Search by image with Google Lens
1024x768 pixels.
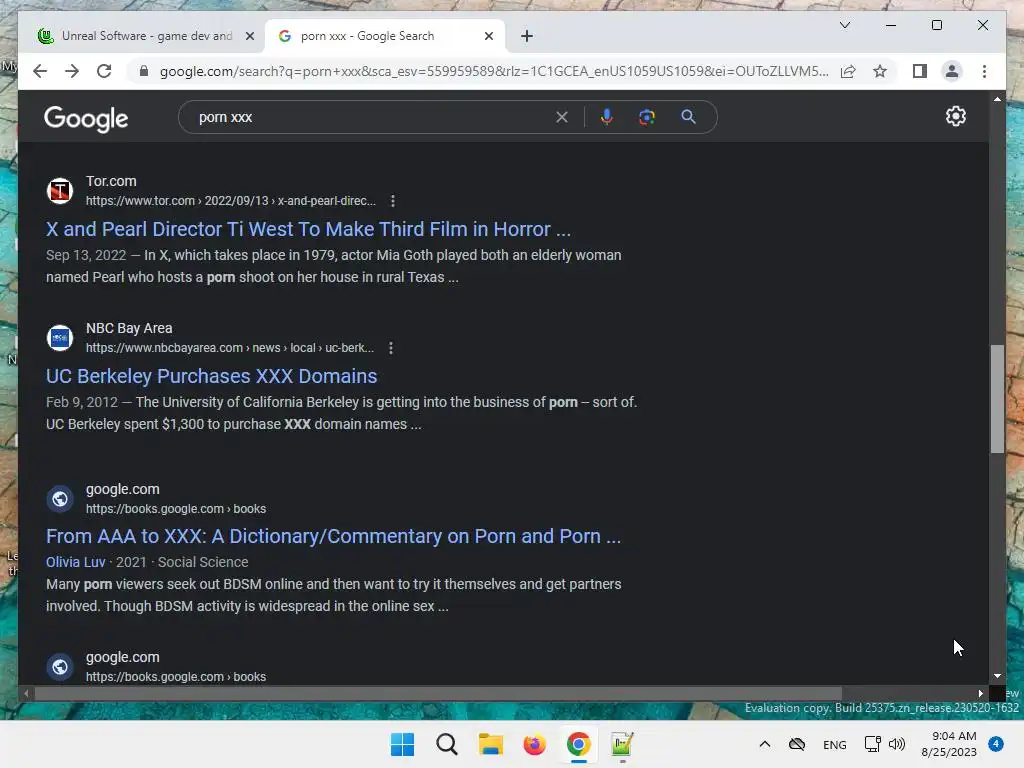click(647, 117)
